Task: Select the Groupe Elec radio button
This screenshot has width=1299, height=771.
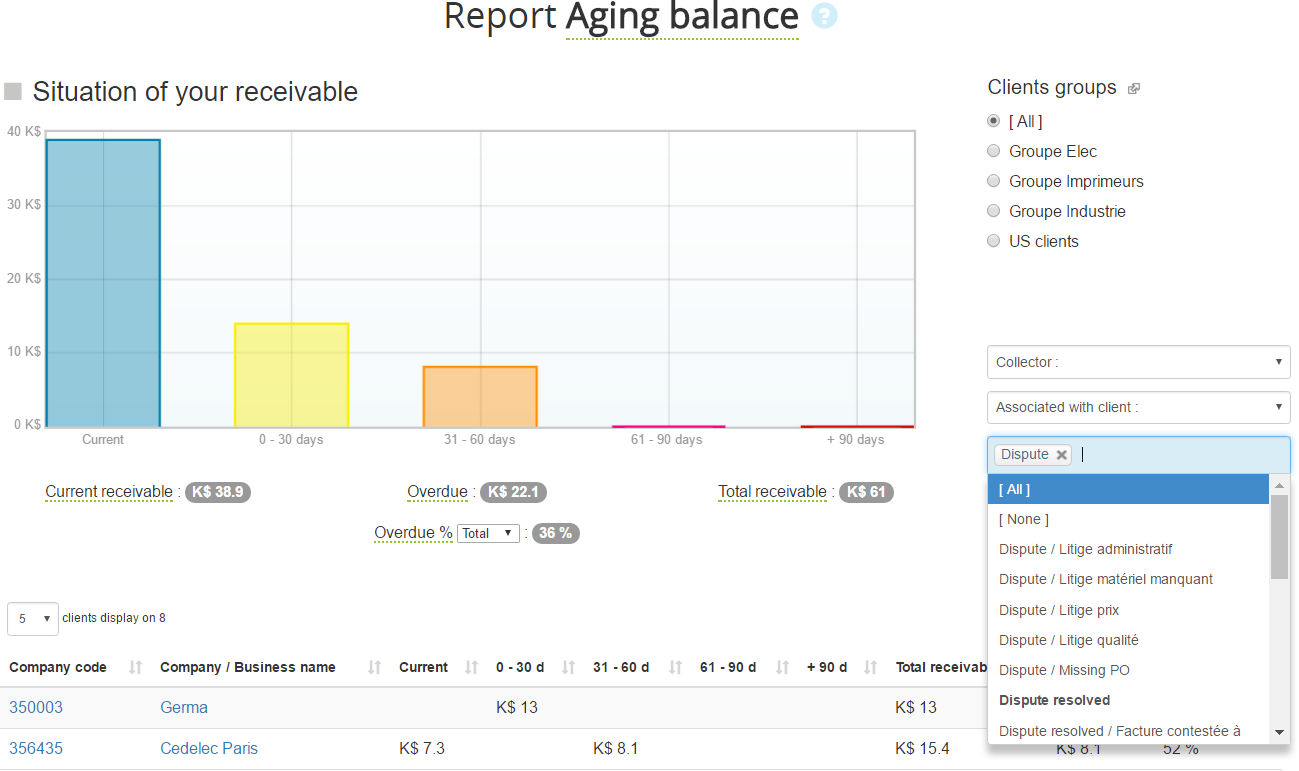Action: tap(993, 151)
